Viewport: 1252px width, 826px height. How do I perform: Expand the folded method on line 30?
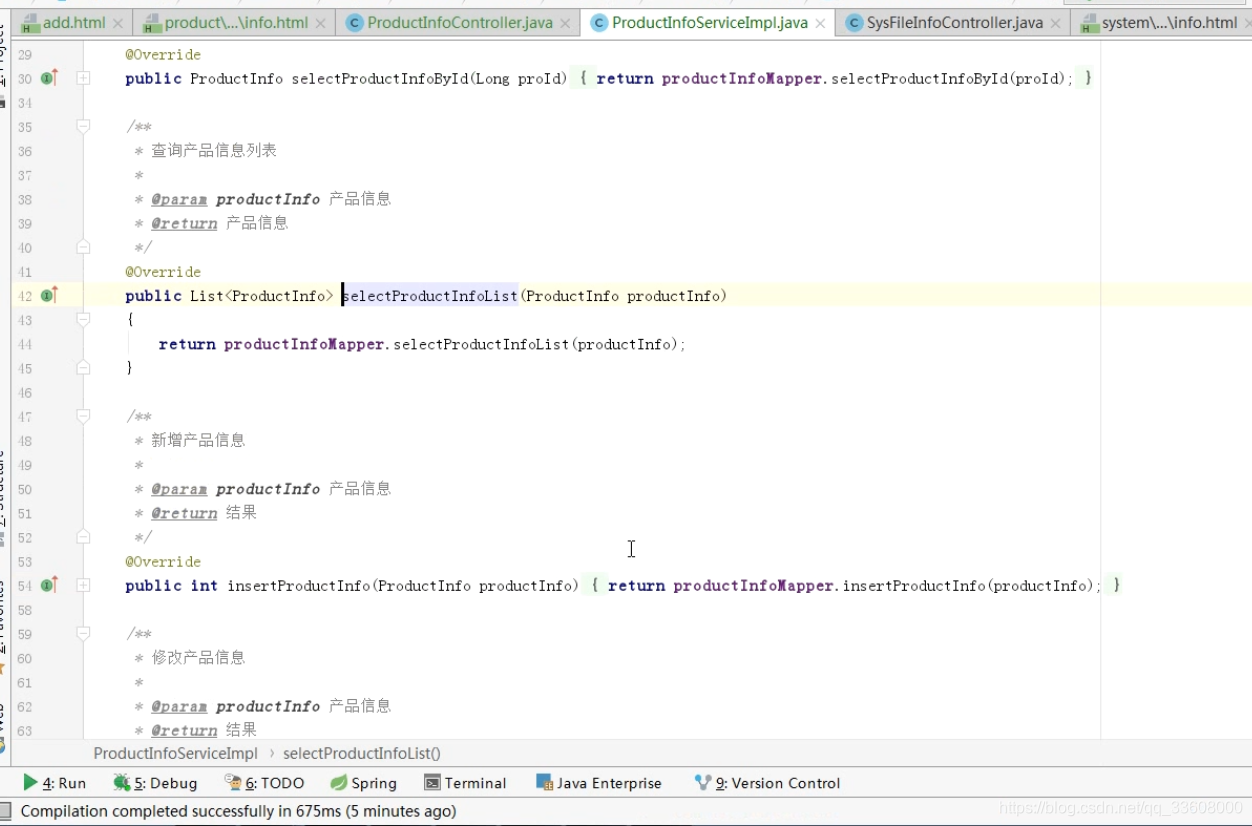[x=84, y=78]
